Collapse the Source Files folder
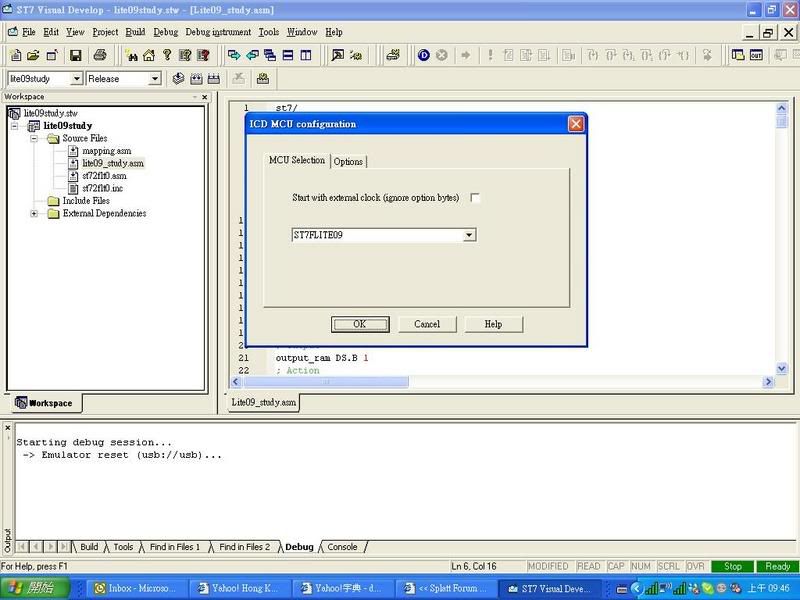This screenshot has width=800, height=600. [34, 138]
